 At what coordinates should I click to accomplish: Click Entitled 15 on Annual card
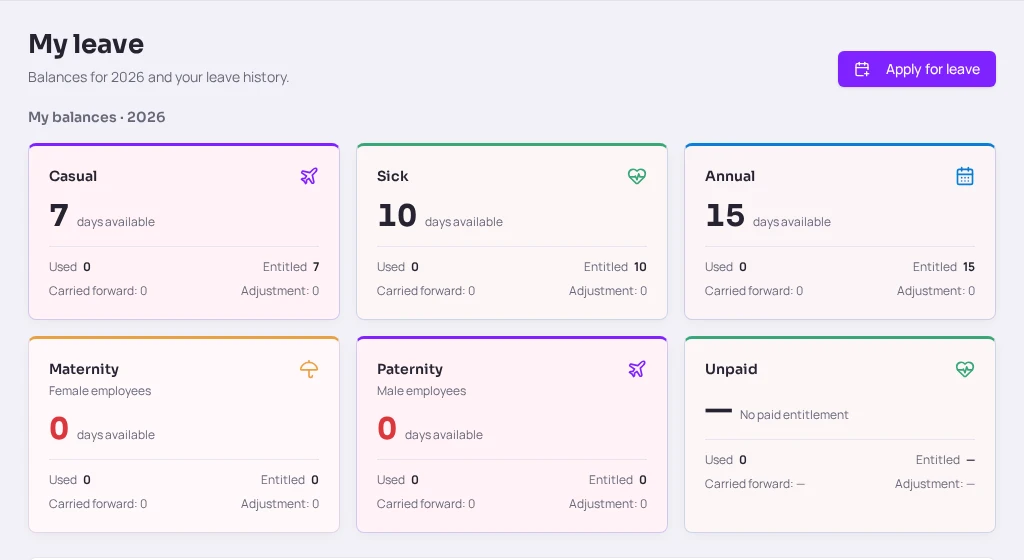point(944,267)
